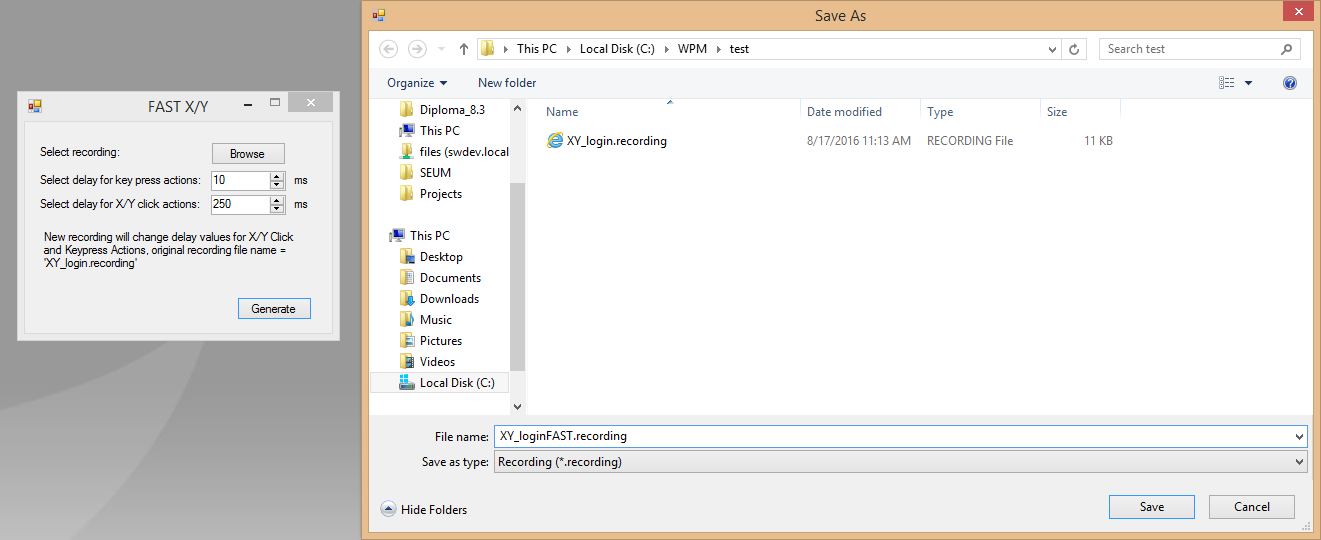Click Generate in FAST X/Y window
1321x540 pixels.
pyautogui.click(x=274, y=309)
